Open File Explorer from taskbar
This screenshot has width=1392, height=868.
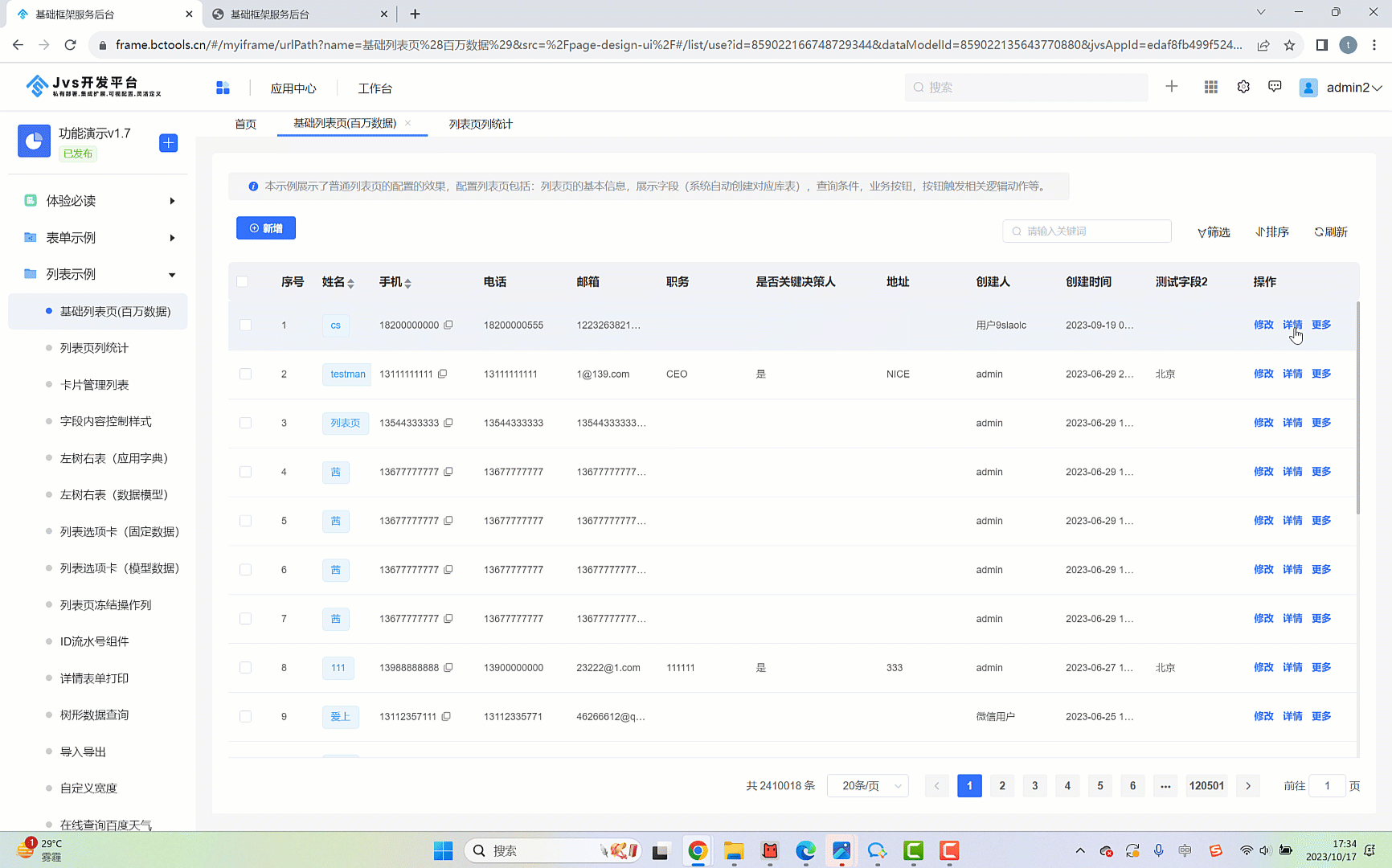(x=734, y=850)
